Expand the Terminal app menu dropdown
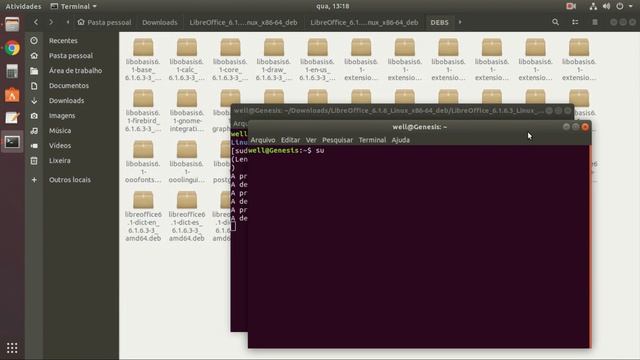Viewport: 640px width, 360px height. tap(73, 6)
